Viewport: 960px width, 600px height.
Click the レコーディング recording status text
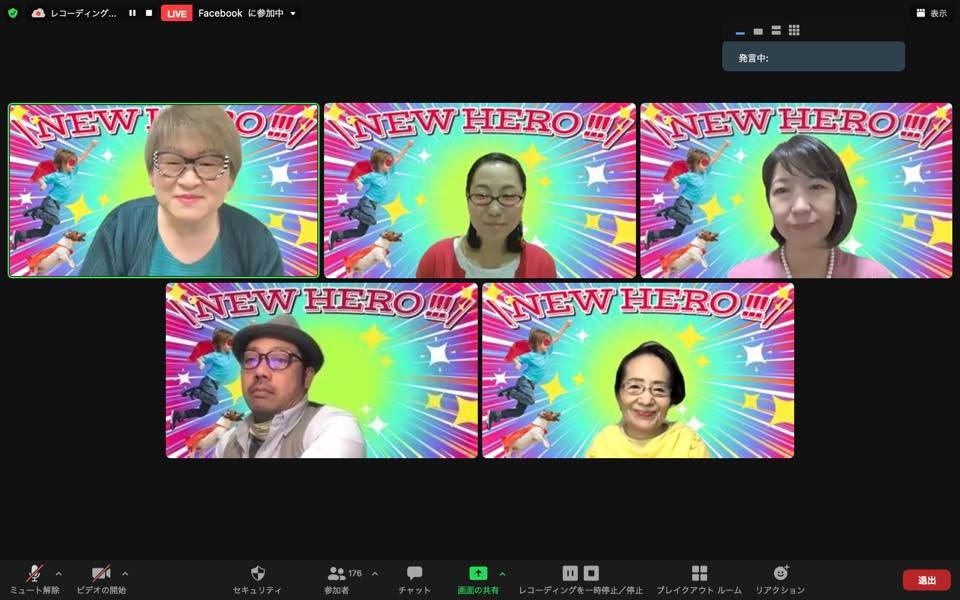[x=83, y=13]
